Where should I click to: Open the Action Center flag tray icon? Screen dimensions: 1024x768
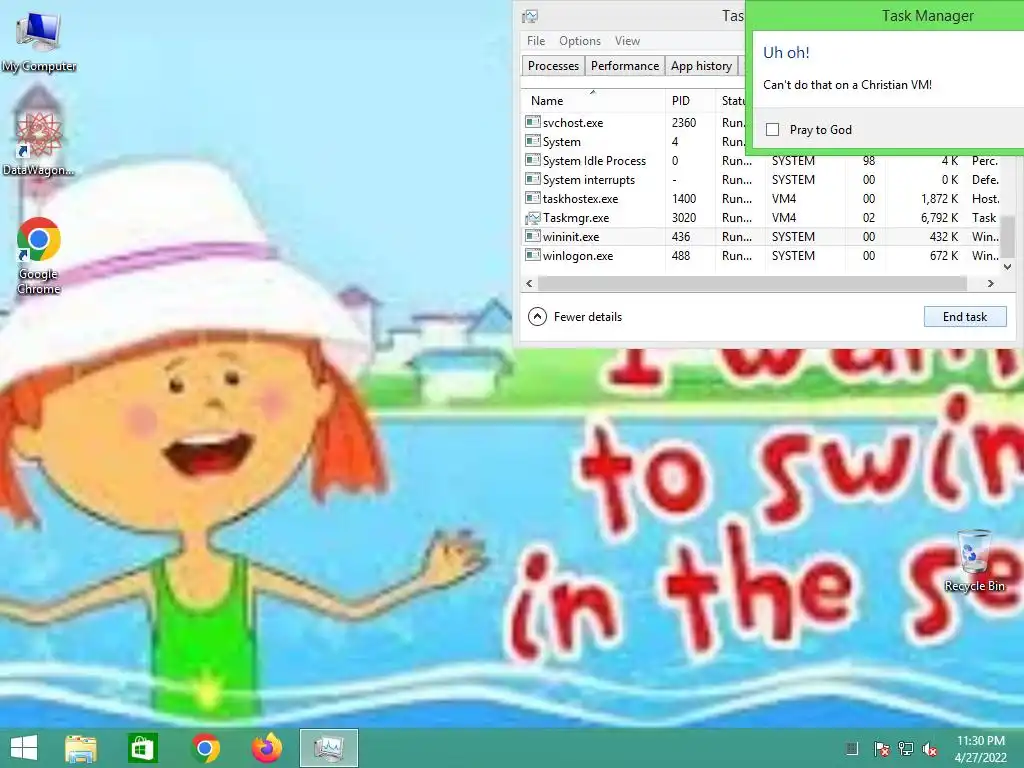click(880, 749)
